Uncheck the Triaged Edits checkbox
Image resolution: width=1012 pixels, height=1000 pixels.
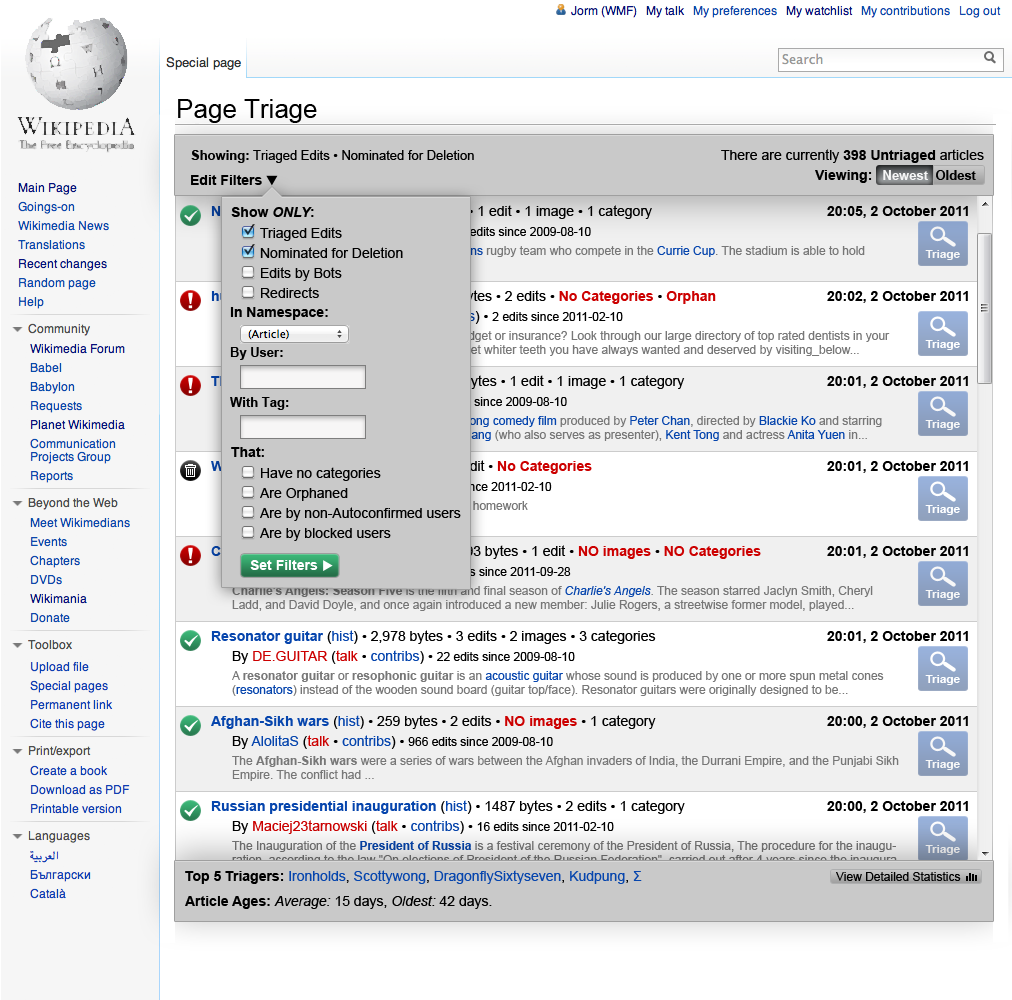coord(248,233)
